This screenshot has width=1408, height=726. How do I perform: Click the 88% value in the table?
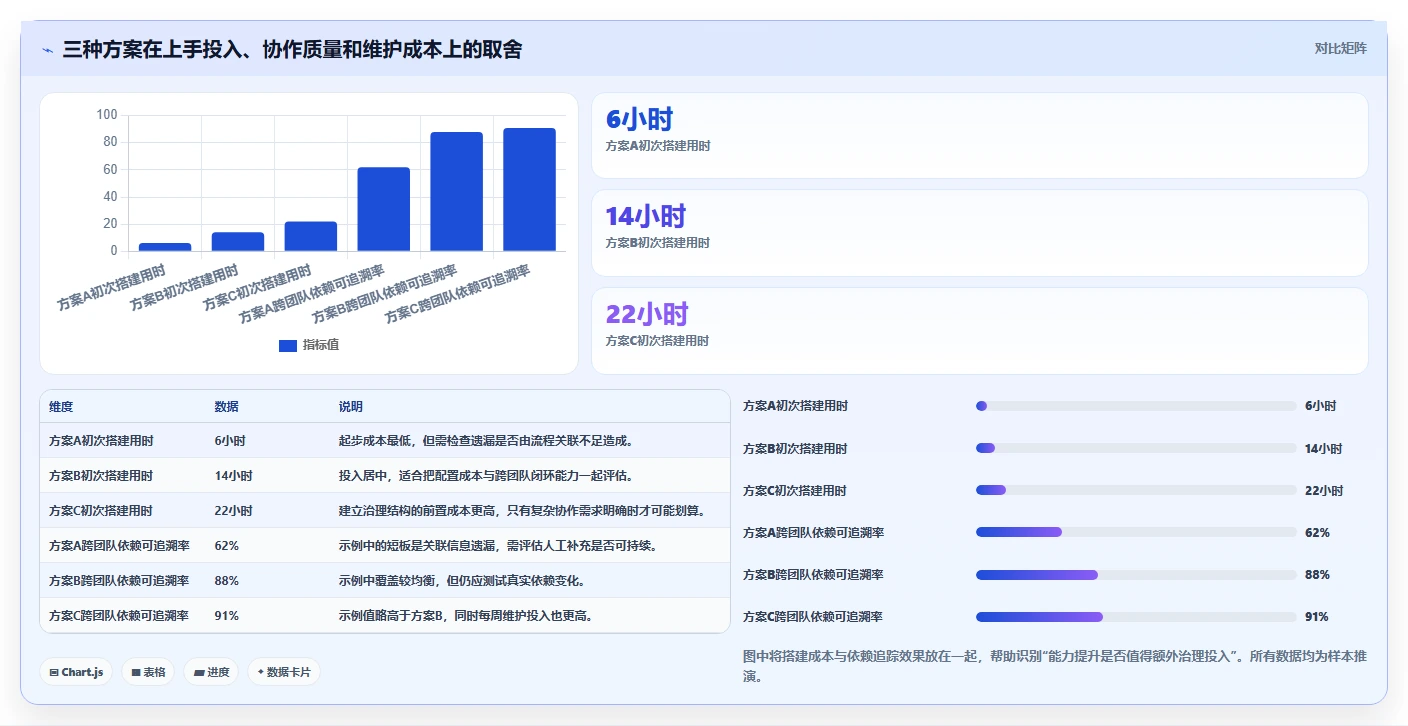(x=226, y=581)
